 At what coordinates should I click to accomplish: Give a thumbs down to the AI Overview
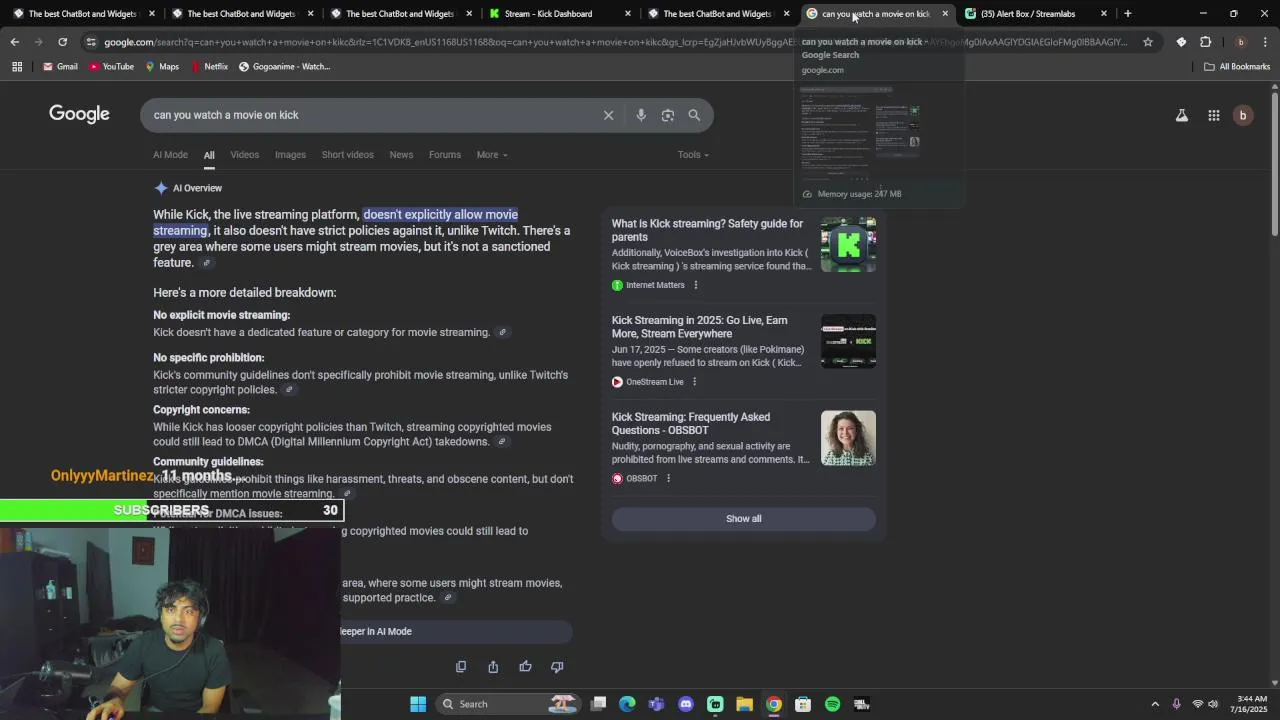click(557, 667)
